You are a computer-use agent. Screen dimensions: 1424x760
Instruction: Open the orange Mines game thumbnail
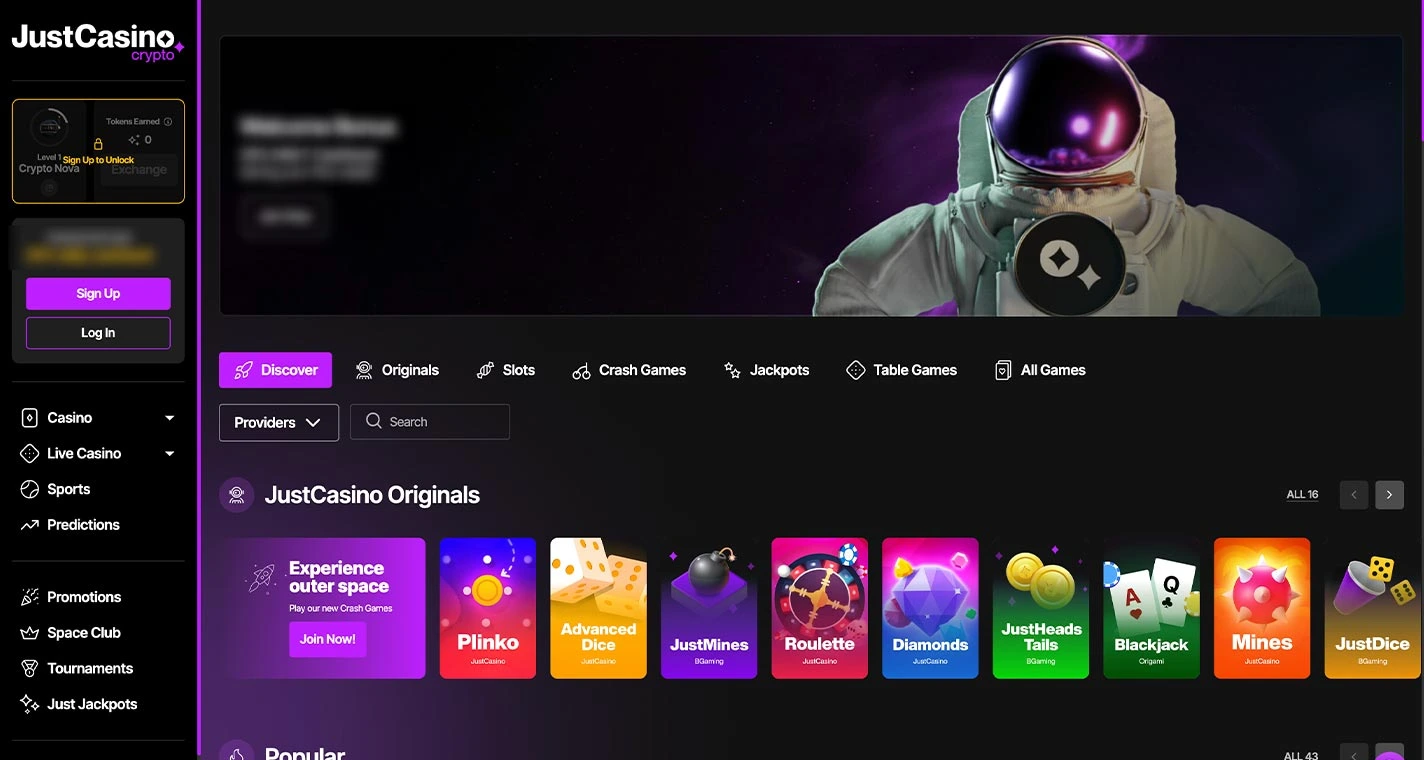(x=1262, y=608)
